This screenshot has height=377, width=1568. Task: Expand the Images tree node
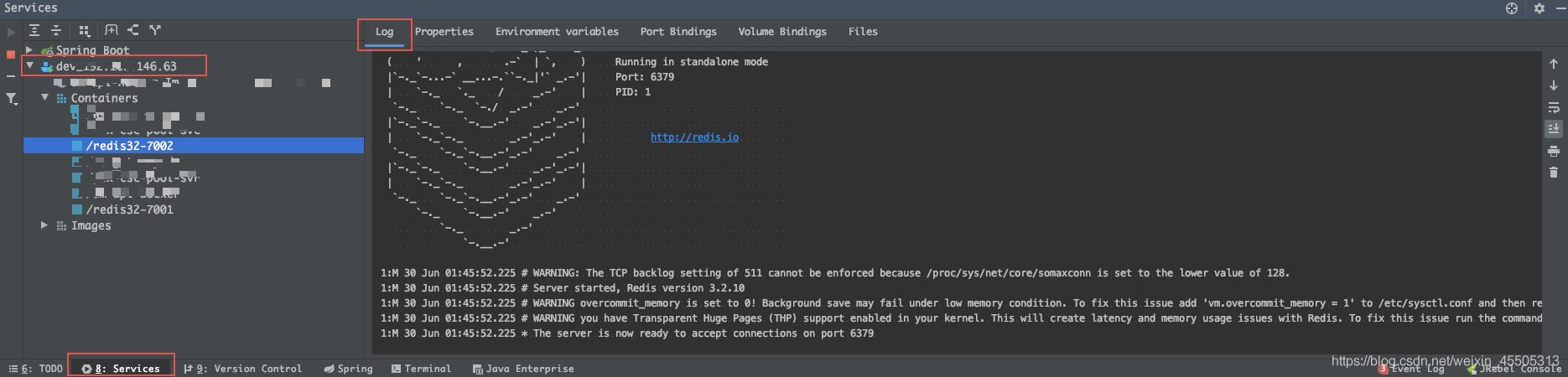tap(44, 225)
